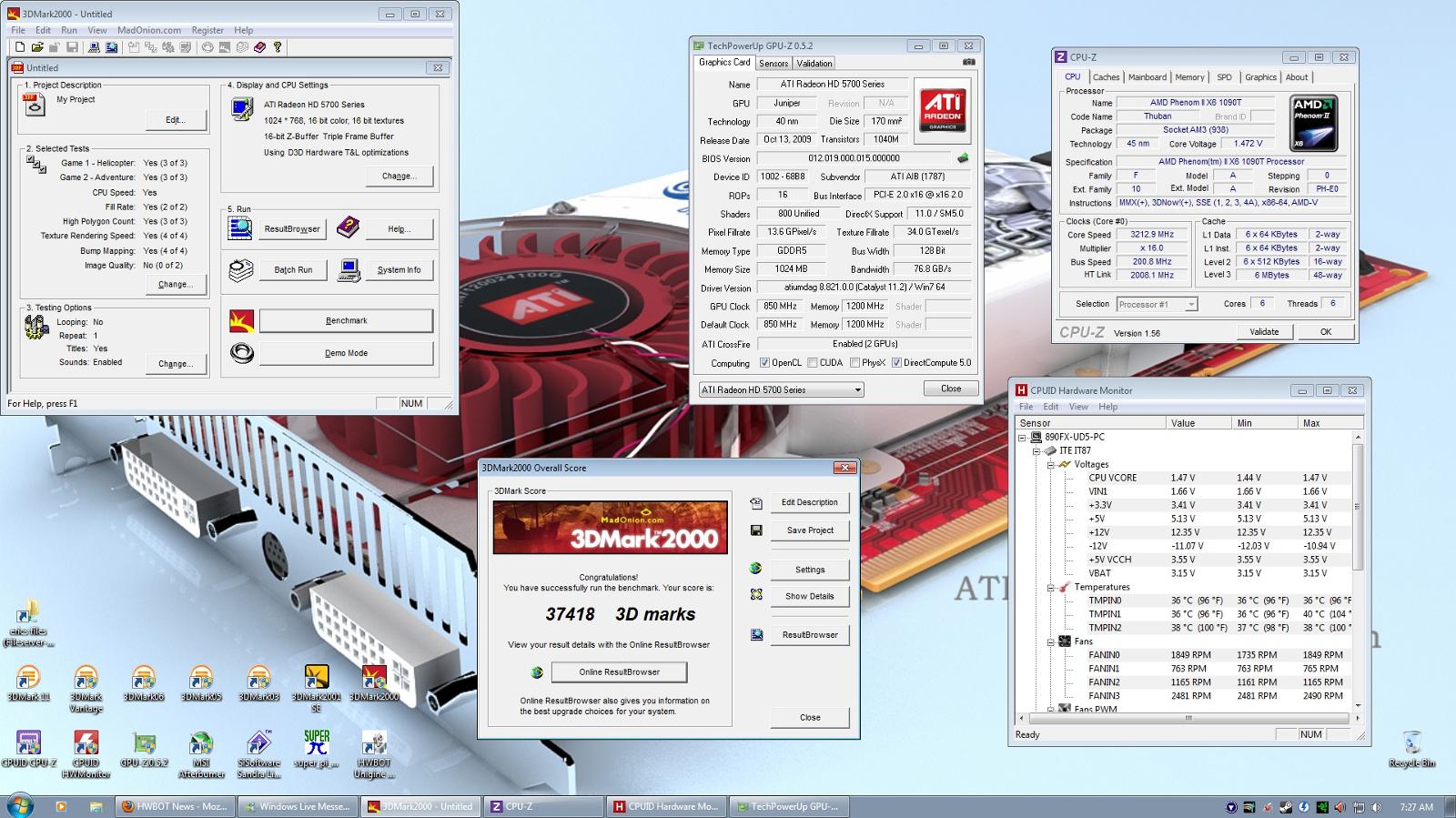Switch to the Validation tab in GPU-Z
This screenshot has height=818, width=1456.
pos(814,63)
